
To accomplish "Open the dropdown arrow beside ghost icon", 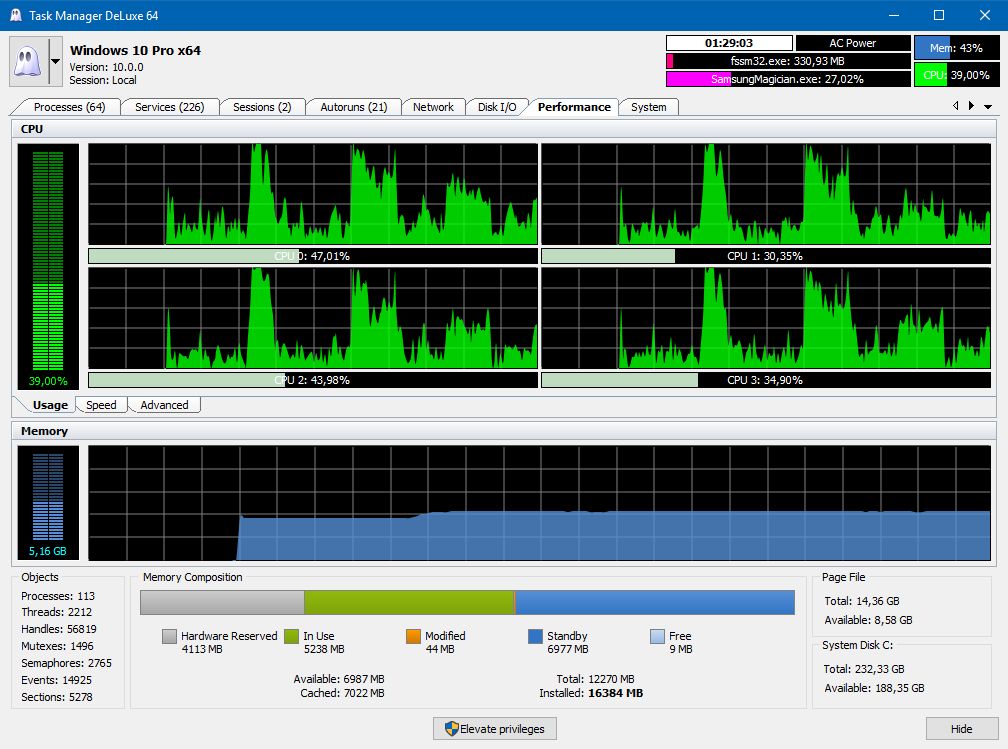I will 56,62.
